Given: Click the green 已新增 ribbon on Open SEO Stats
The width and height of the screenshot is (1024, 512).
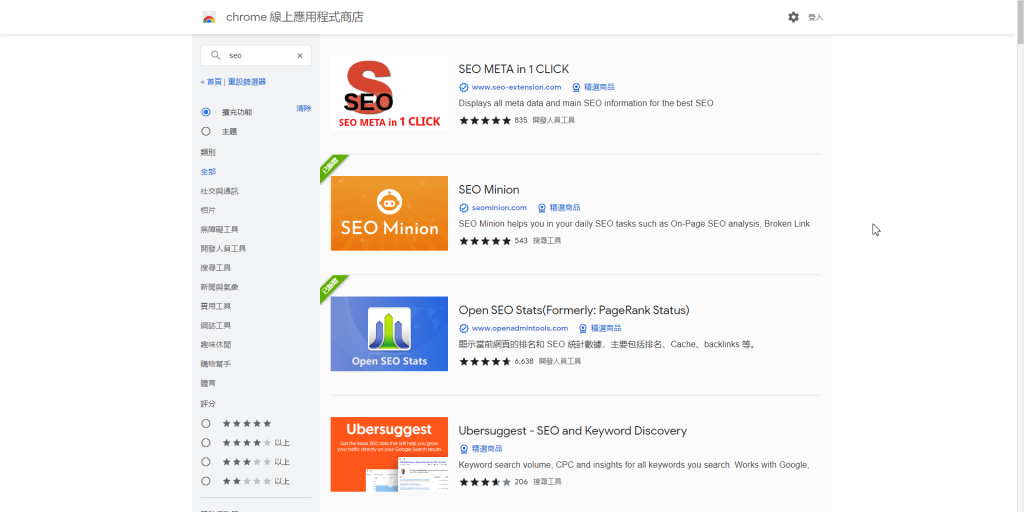Looking at the screenshot, I should (332, 288).
